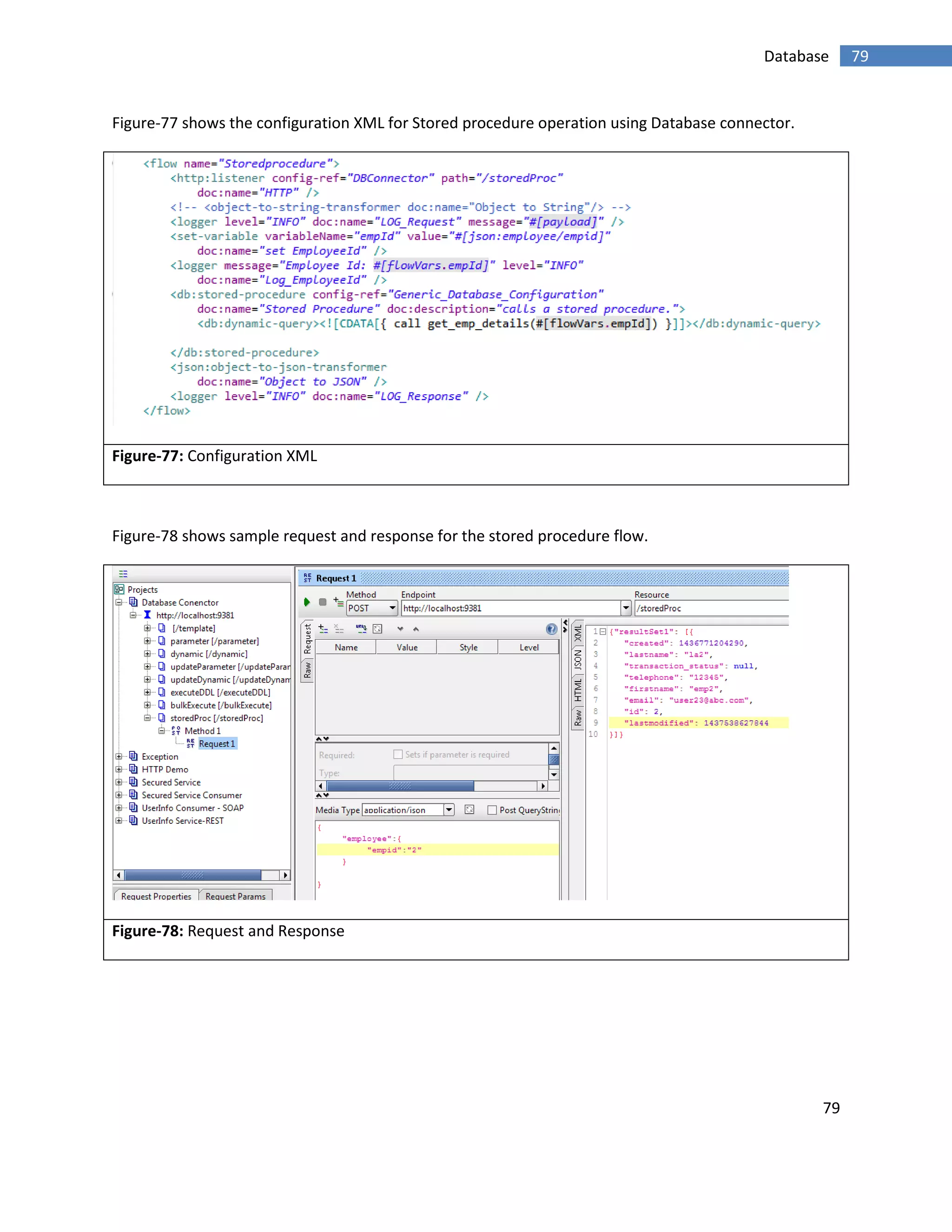Click the revert parameters icon in Request toolbar
Image resolution: width=952 pixels, height=1232 pixels.
click(x=377, y=629)
